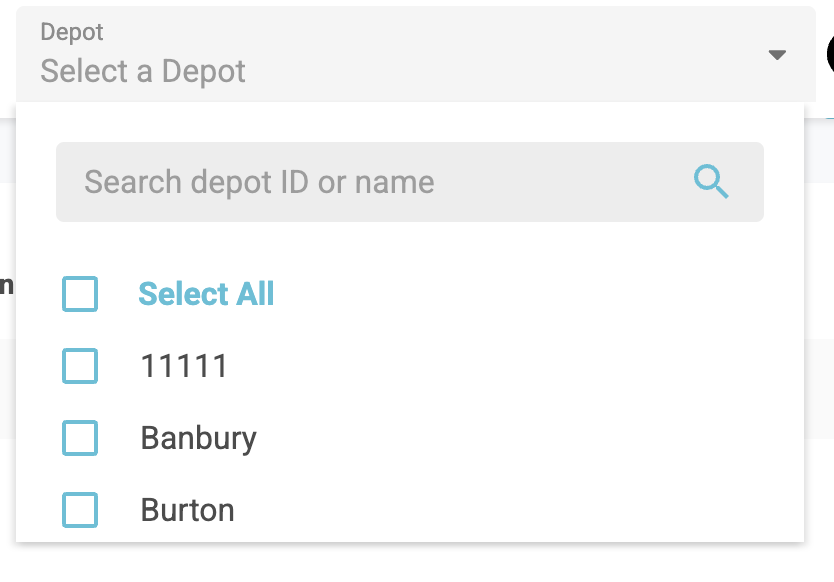The height and width of the screenshot is (582, 834).
Task: Enable the Banbury depot checkbox
Action: 80,438
